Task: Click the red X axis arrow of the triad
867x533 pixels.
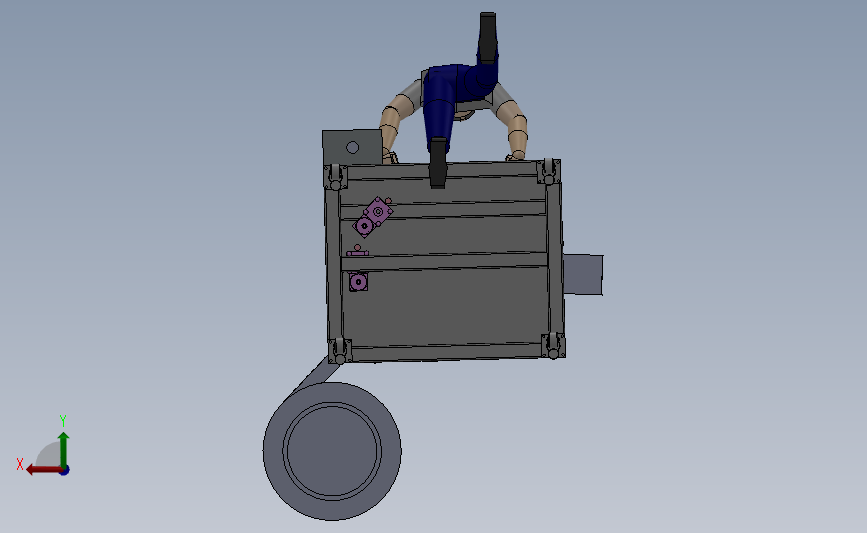Action: point(44,469)
